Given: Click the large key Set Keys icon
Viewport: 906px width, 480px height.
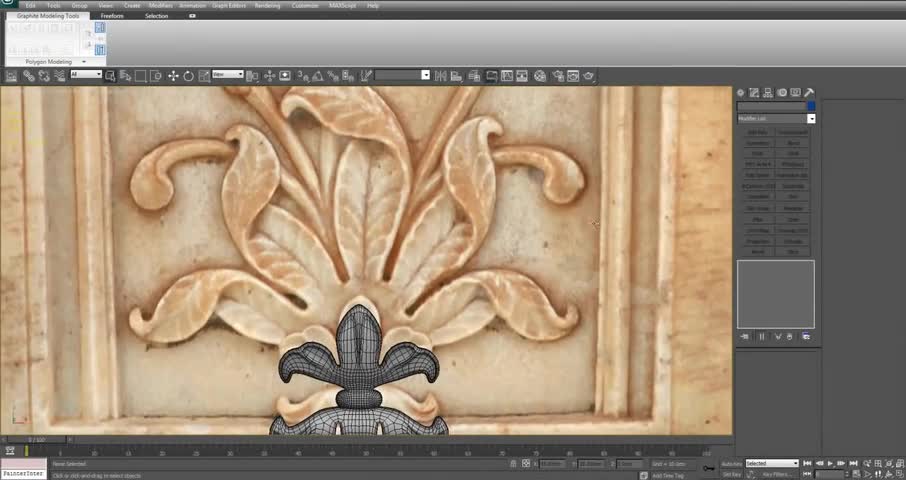Looking at the screenshot, I should [x=708, y=468].
